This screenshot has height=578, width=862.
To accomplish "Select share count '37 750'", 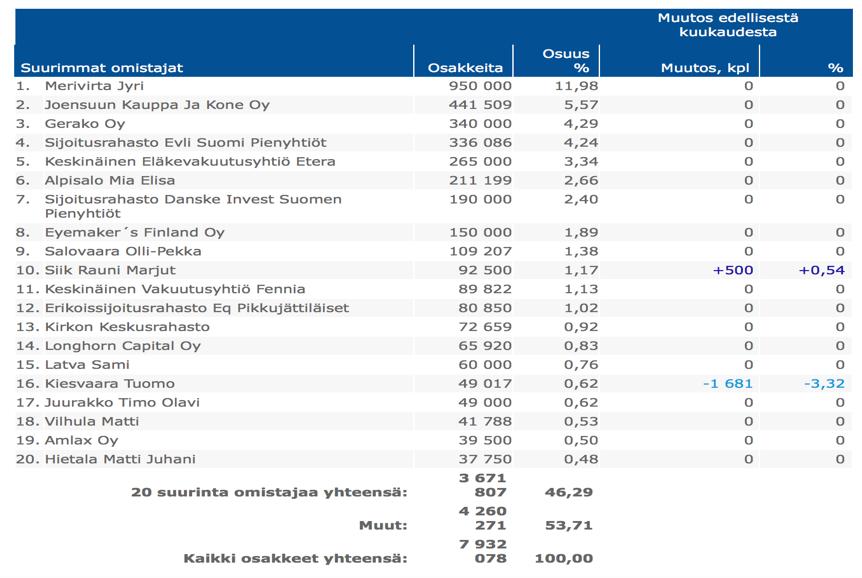I will click(x=485, y=459).
